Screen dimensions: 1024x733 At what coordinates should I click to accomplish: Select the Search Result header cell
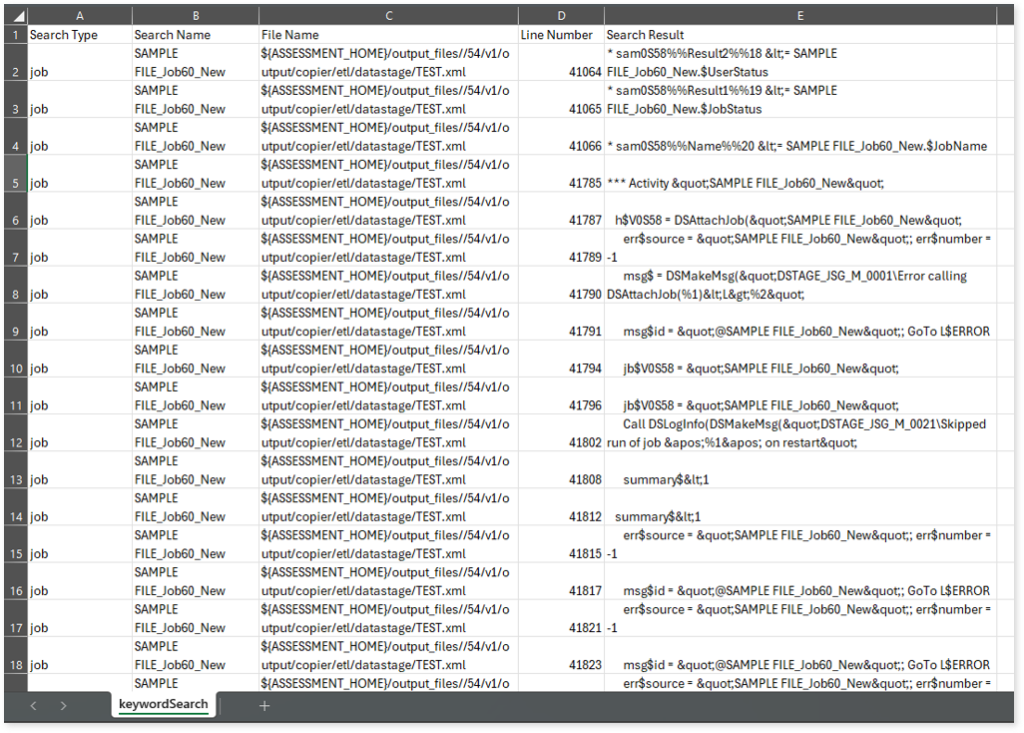[800, 35]
